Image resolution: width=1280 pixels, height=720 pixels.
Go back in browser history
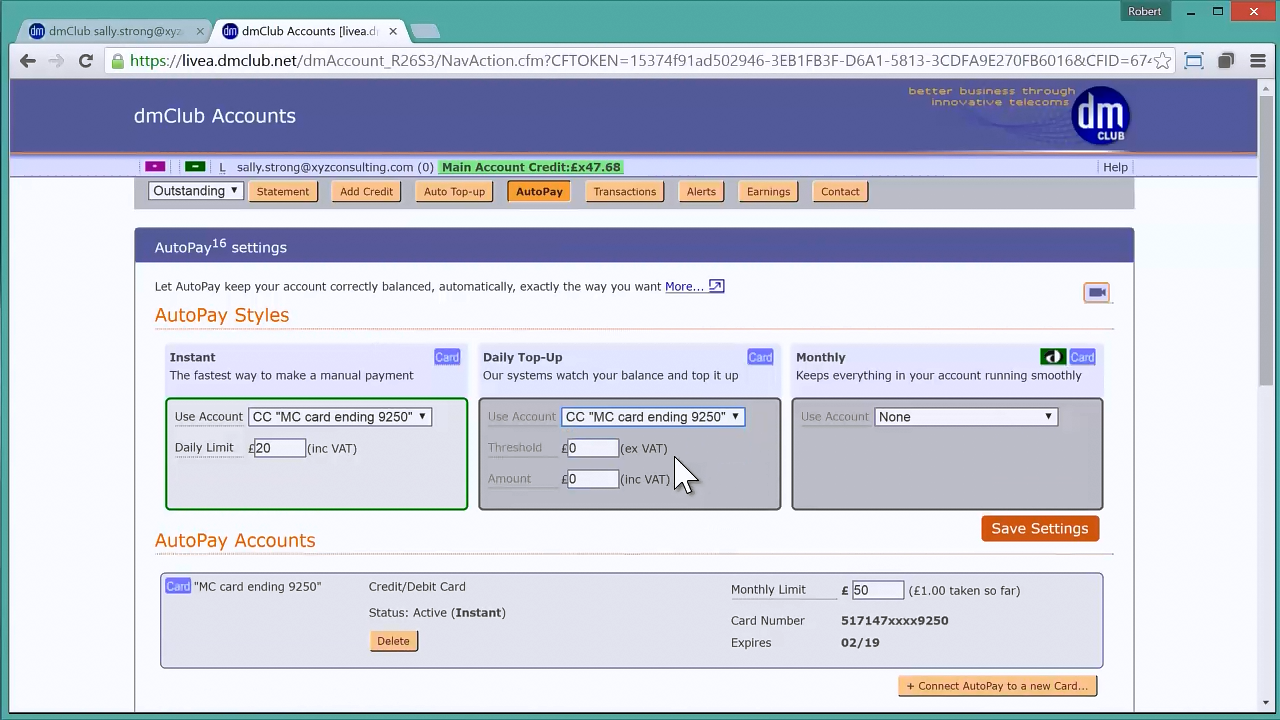[x=28, y=61]
